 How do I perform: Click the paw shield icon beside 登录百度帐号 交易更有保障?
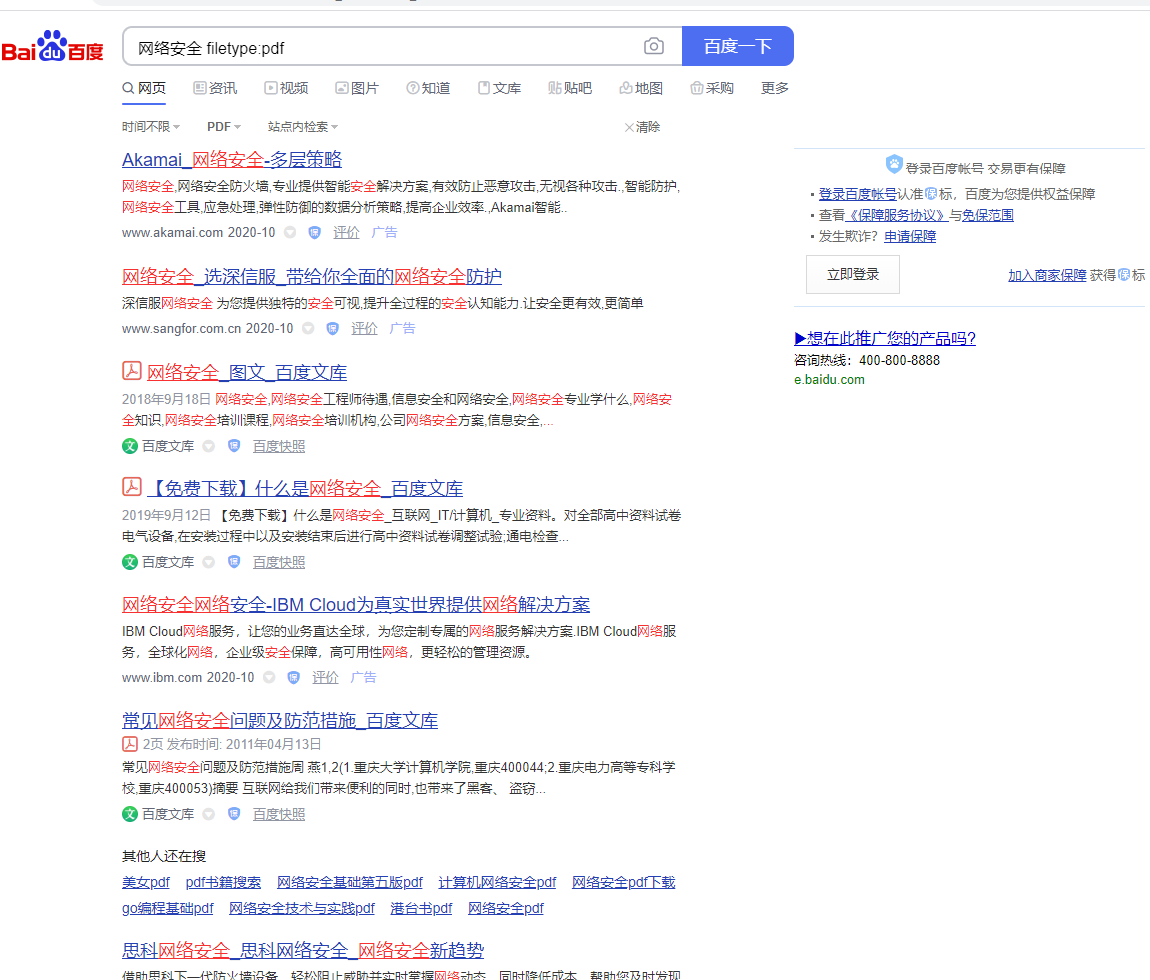pos(893,164)
